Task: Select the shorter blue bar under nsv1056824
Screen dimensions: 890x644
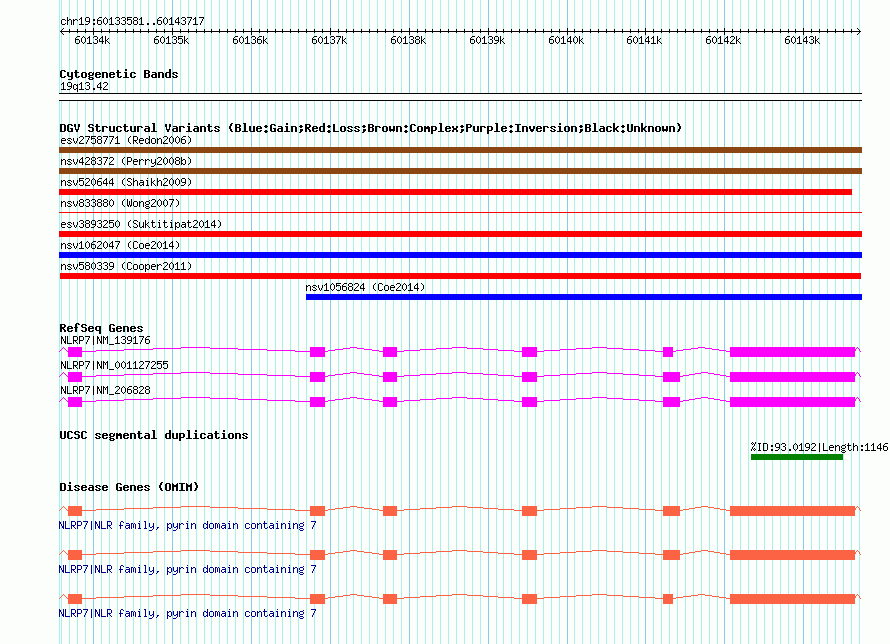Action: click(x=583, y=297)
